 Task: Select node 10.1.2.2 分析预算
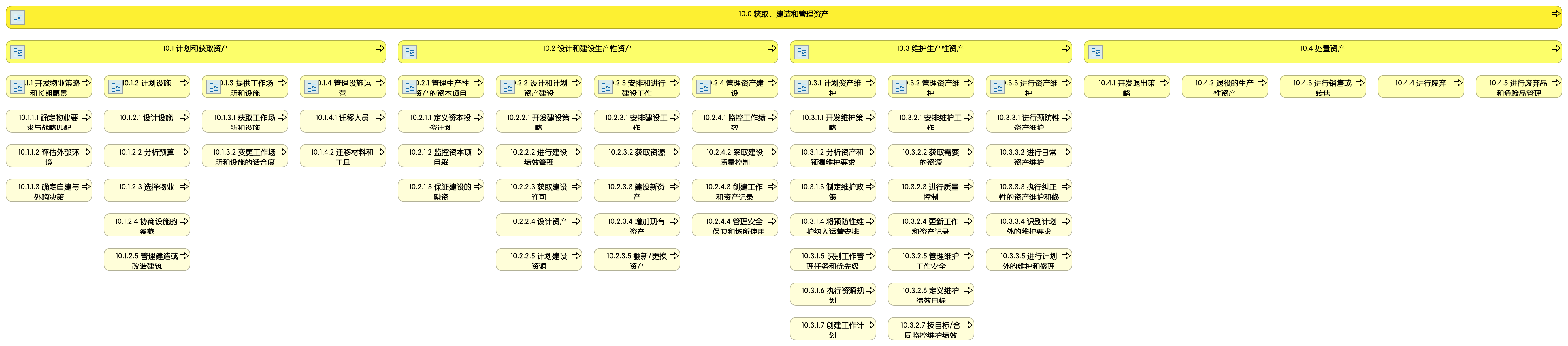click(147, 157)
